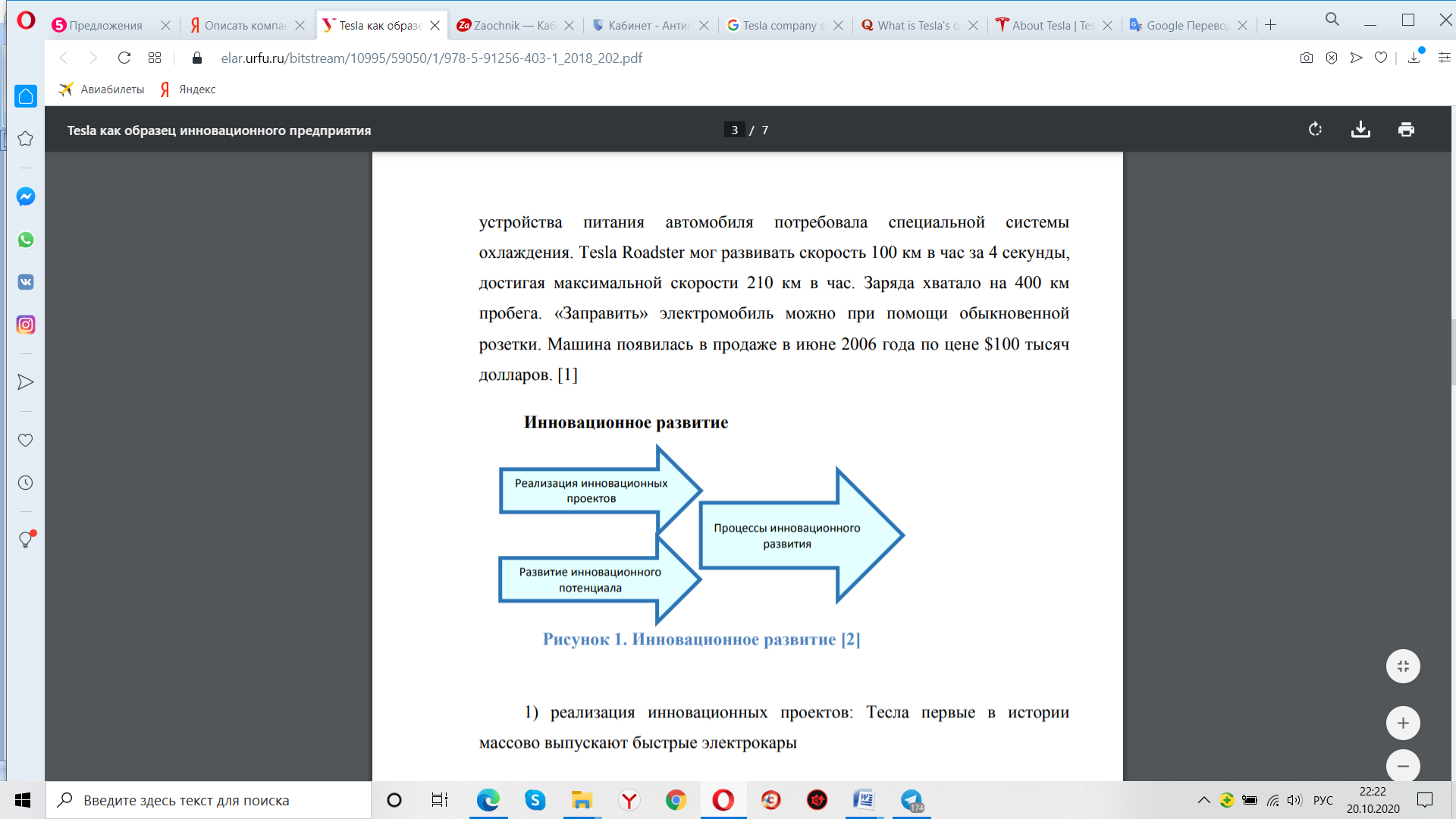Reload the current page
Image resolution: width=1456 pixels, height=819 pixels.
point(124,58)
